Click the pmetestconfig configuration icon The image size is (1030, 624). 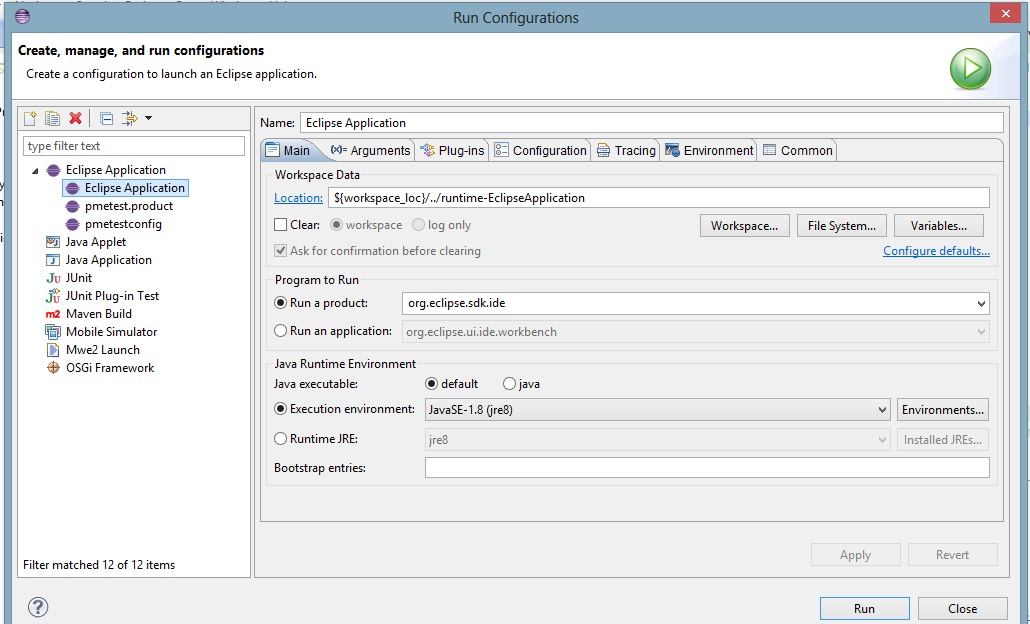point(72,225)
